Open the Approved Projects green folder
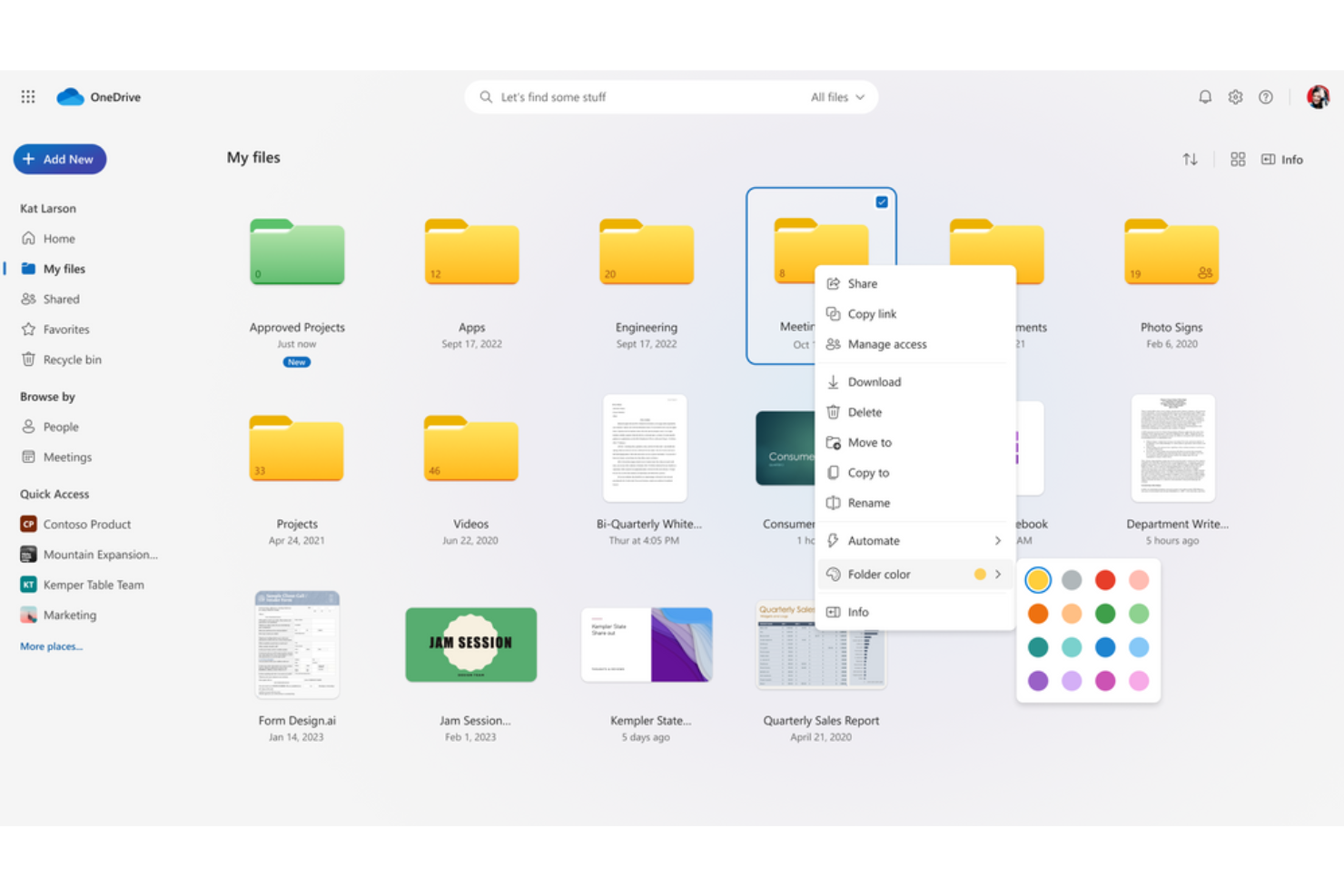Image resolution: width=1344 pixels, height=896 pixels. (x=297, y=251)
